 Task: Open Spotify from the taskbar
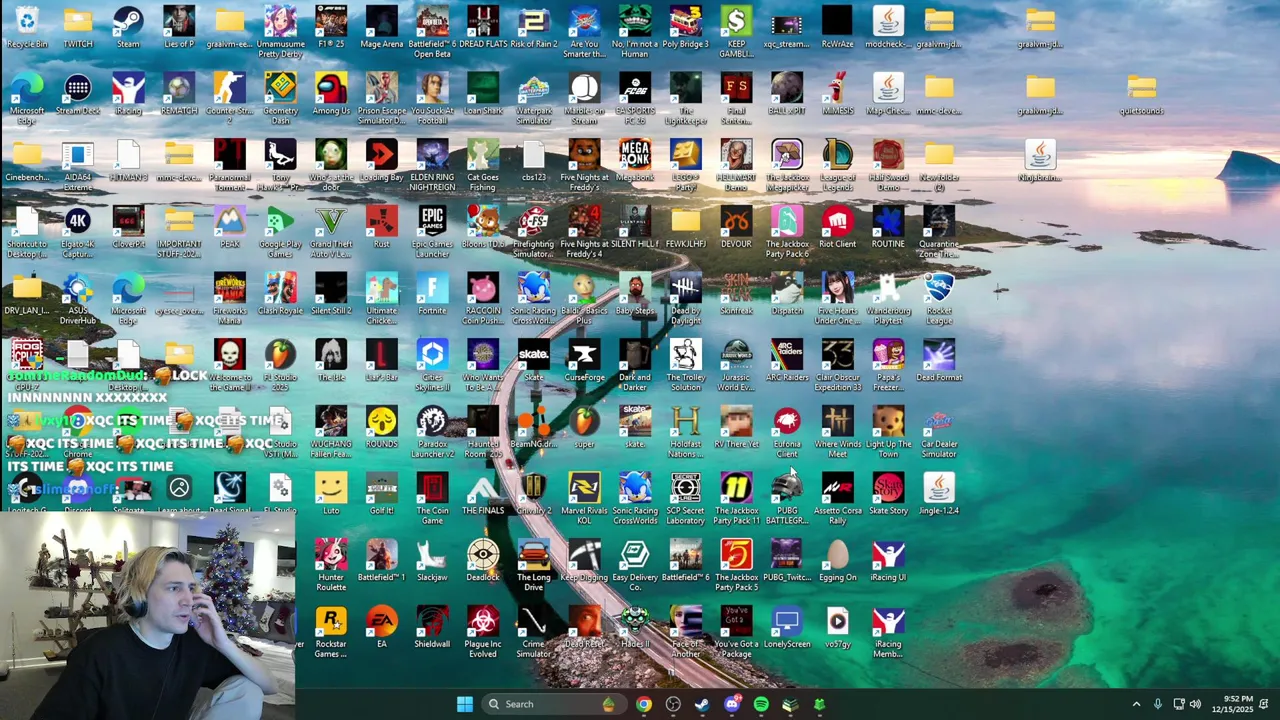[x=761, y=704]
